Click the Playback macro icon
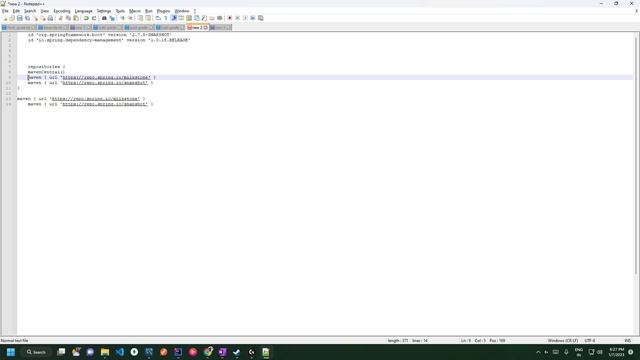 pos(245,18)
